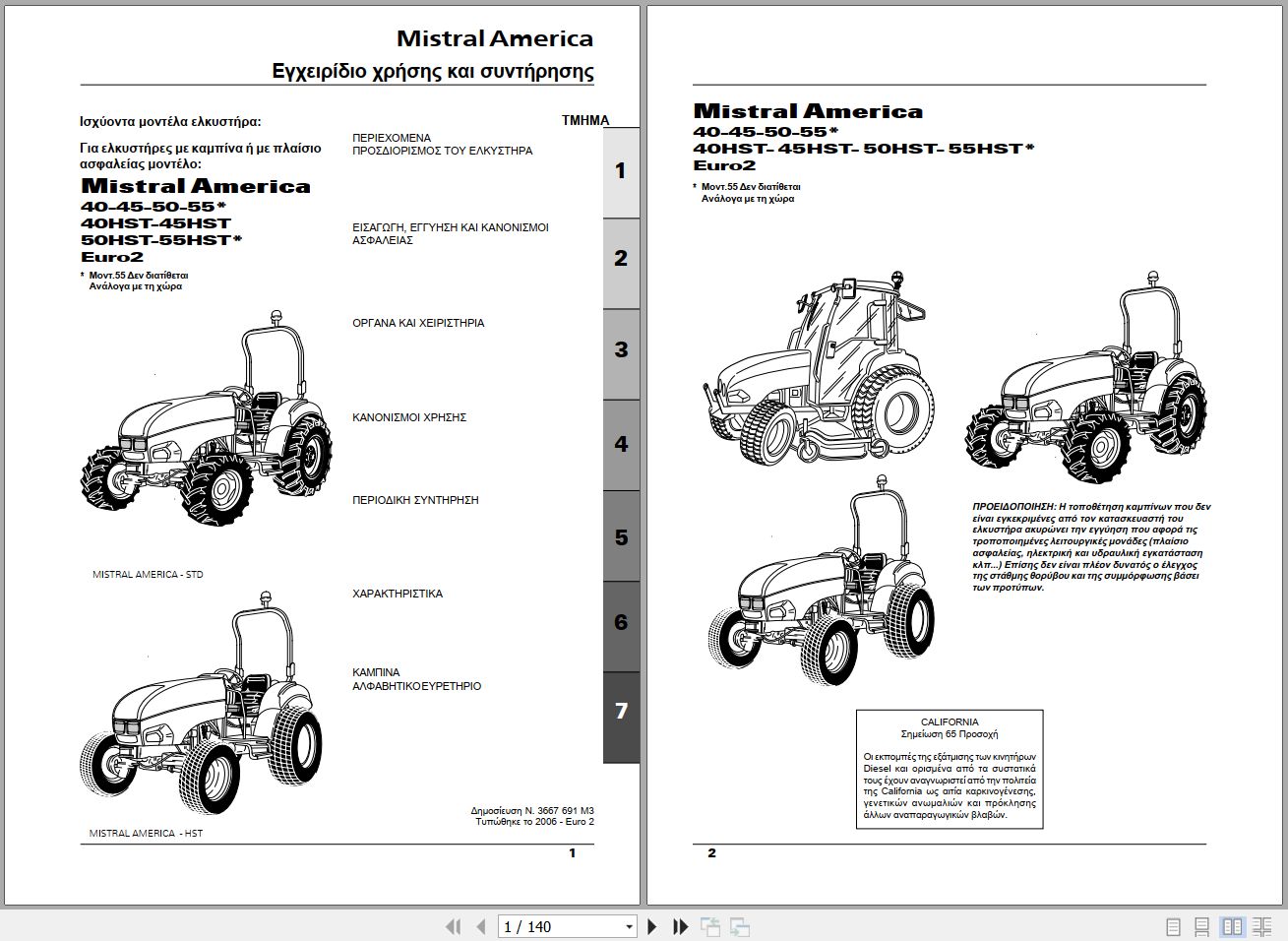Click section tab 5

[621, 538]
